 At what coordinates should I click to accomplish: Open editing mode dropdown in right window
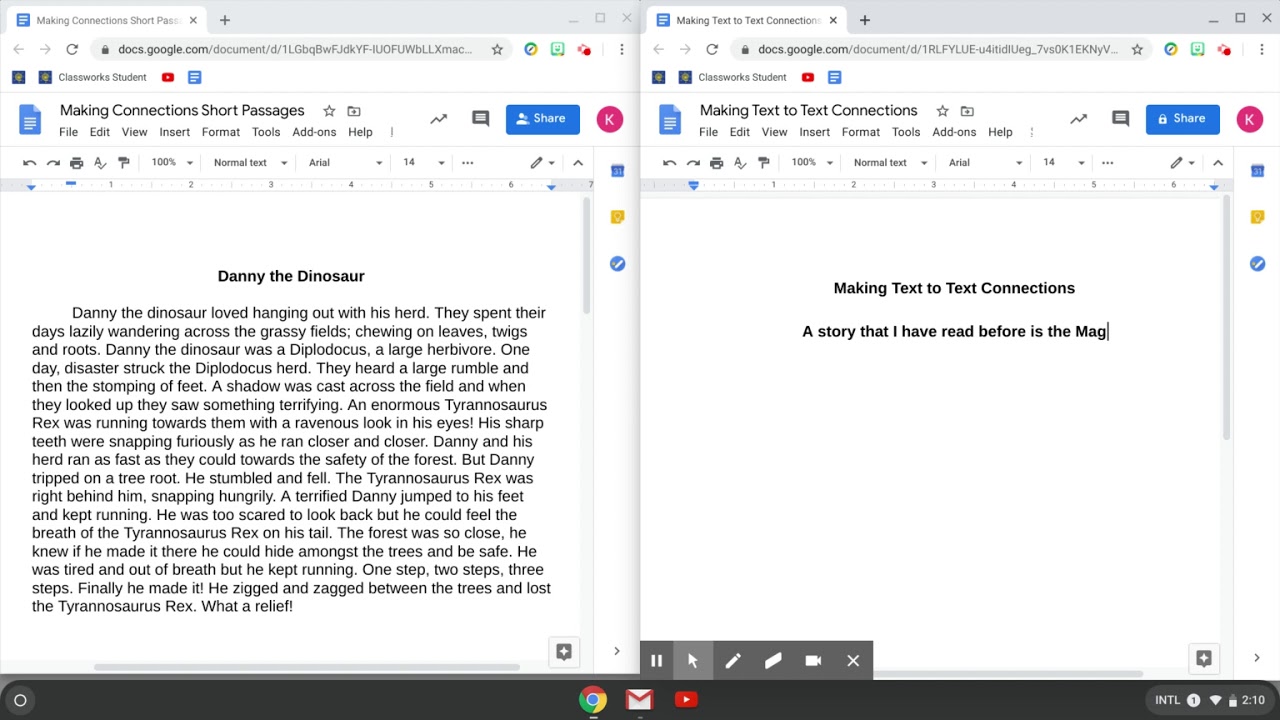1183,163
